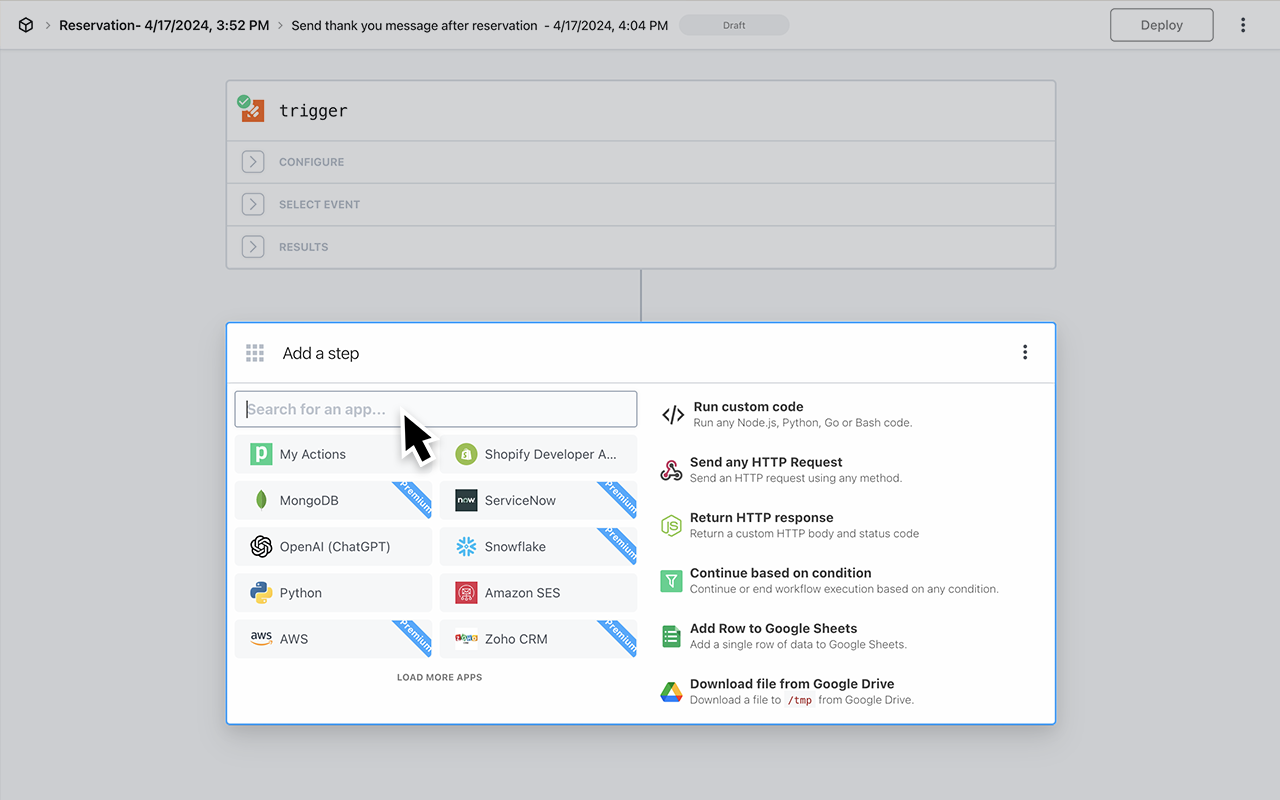Select the Snowflake app tile
The height and width of the screenshot is (800, 1280).
tap(538, 546)
